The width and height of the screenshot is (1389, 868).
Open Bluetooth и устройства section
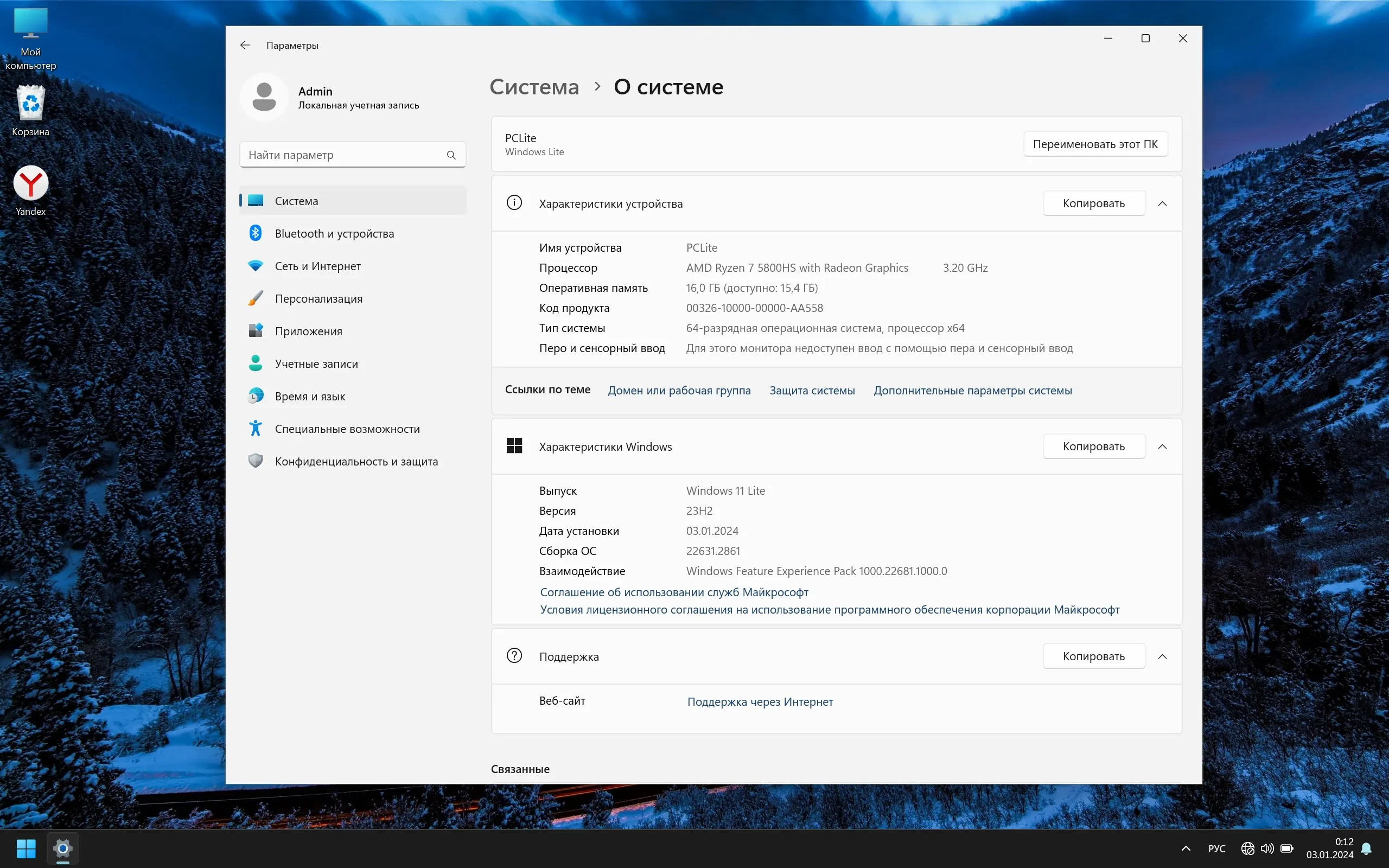pyautogui.click(x=334, y=233)
